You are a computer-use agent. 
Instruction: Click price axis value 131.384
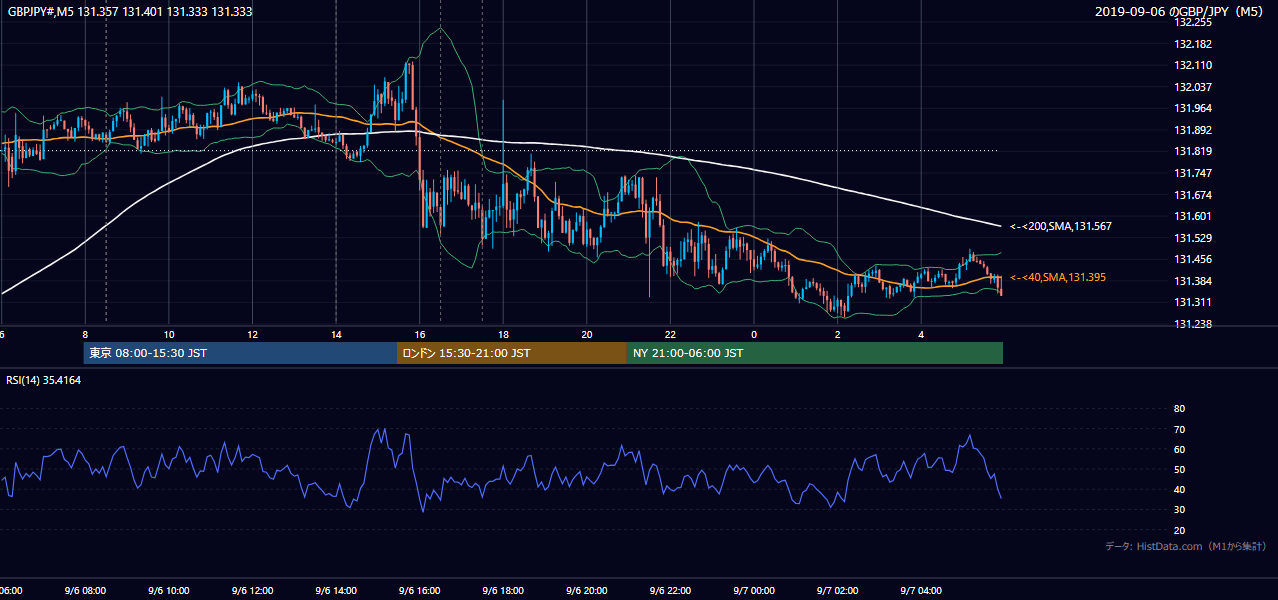(1193, 281)
